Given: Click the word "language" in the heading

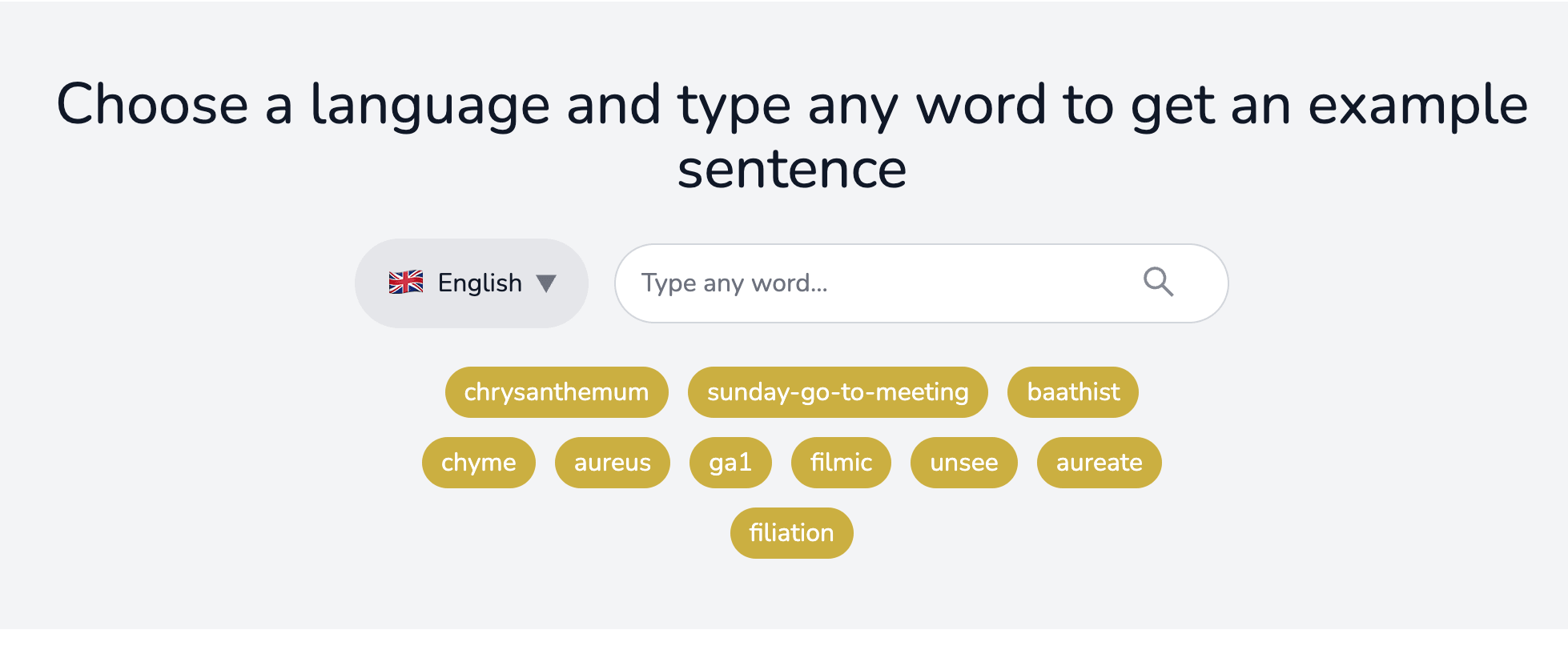Looking at the screenshot, I should pos(429,106).
